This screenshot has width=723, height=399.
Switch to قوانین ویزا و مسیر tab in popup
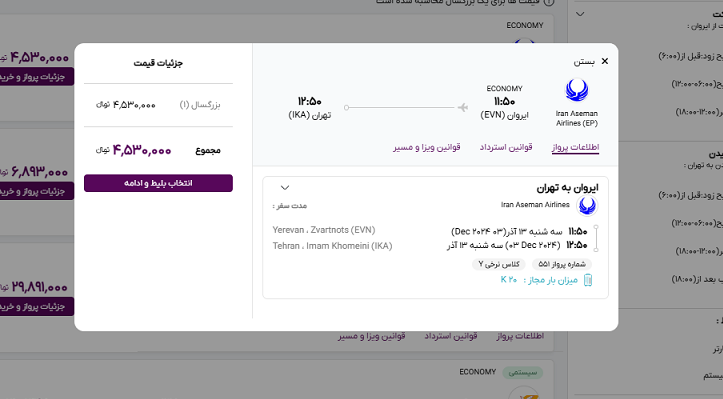(x=427, y=147)
